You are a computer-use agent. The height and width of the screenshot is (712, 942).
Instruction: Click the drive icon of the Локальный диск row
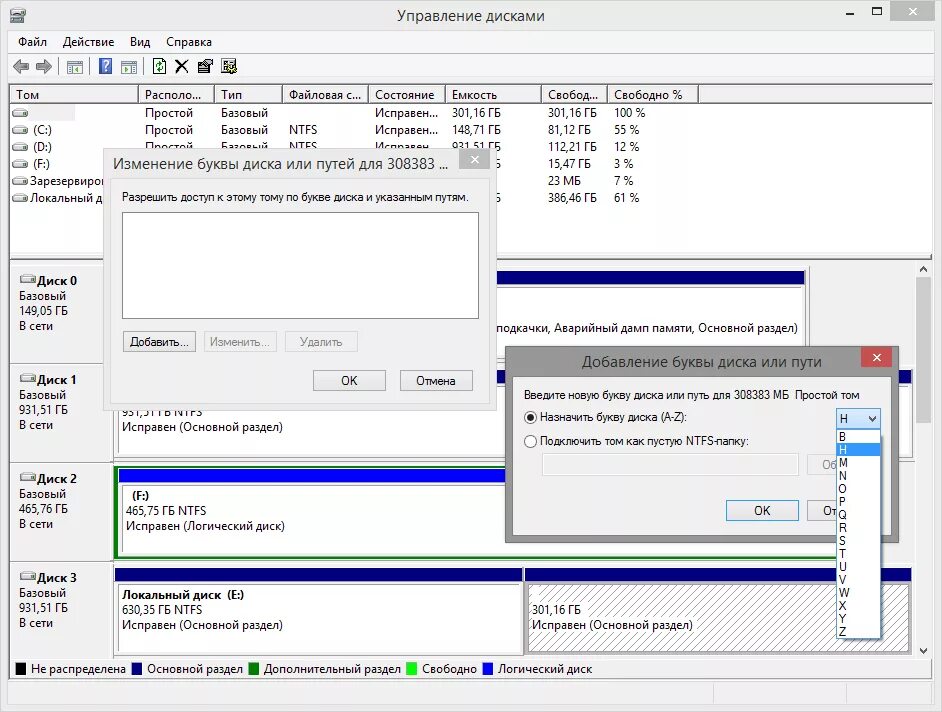click(x=20, y=198)
